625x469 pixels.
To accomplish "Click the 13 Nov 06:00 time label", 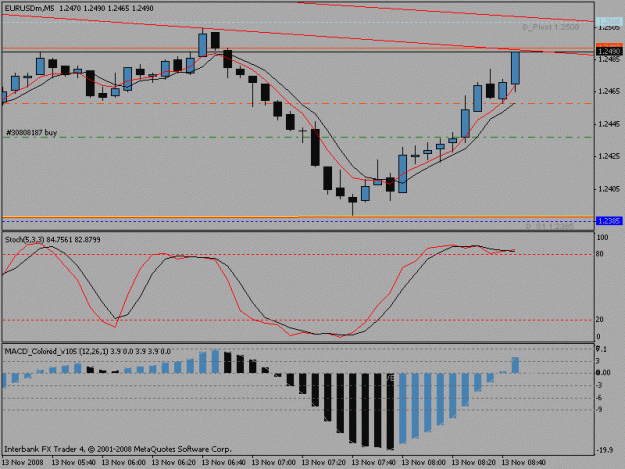I will tap(124, 462).
